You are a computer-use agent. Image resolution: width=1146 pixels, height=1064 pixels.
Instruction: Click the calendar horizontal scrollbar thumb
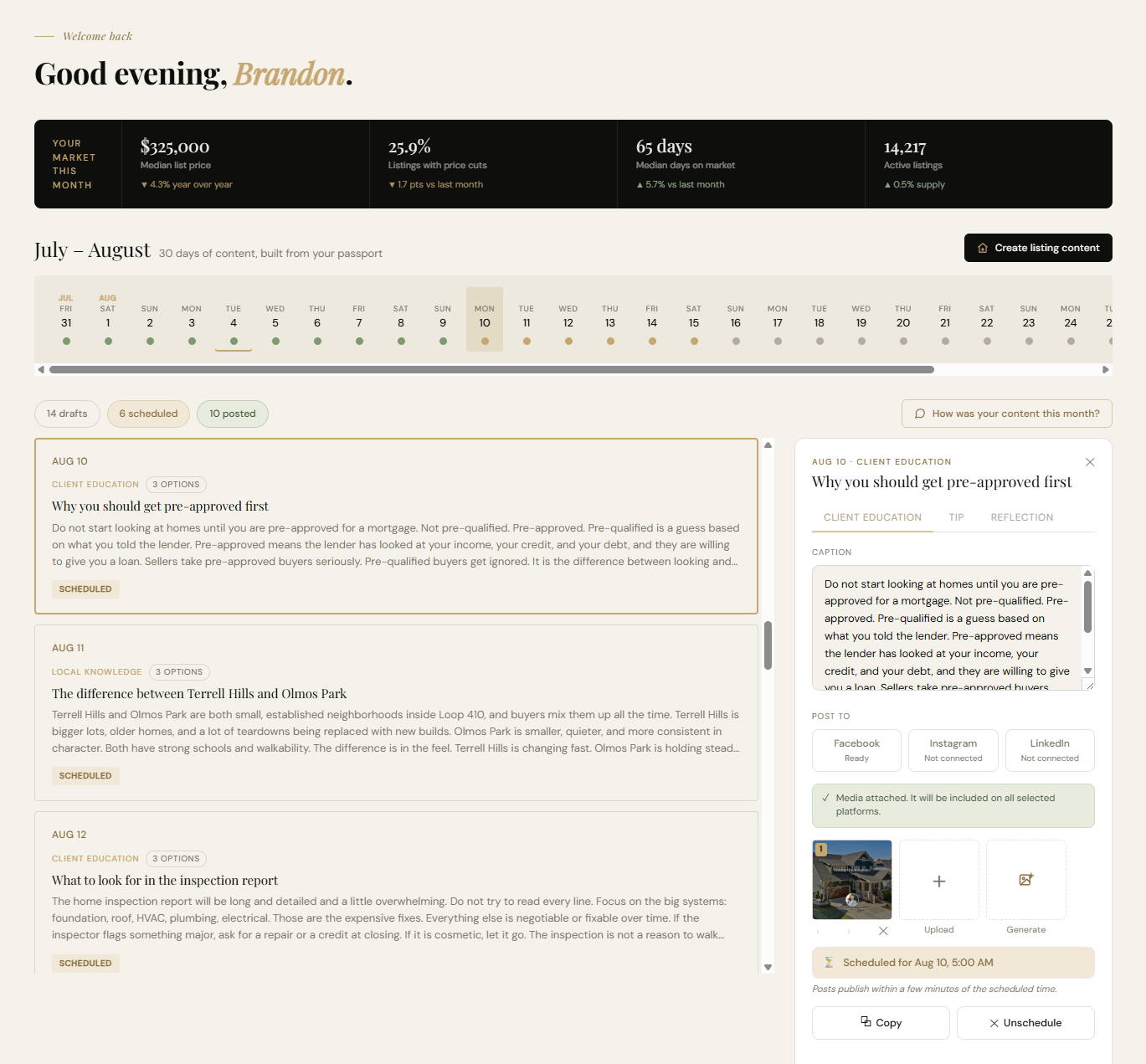click(491, 369)
